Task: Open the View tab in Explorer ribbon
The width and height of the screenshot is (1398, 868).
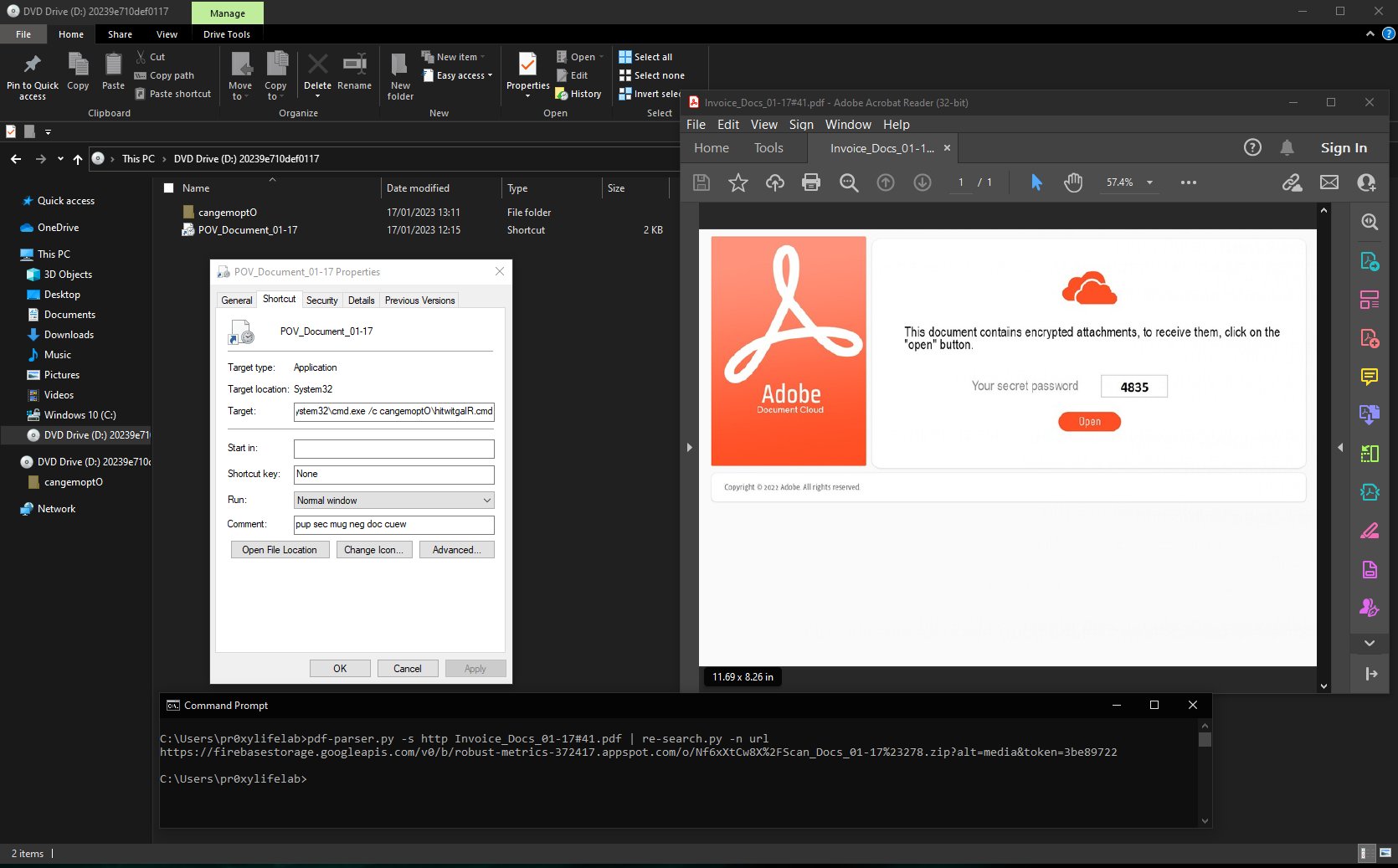Action: tap(167, 34)
